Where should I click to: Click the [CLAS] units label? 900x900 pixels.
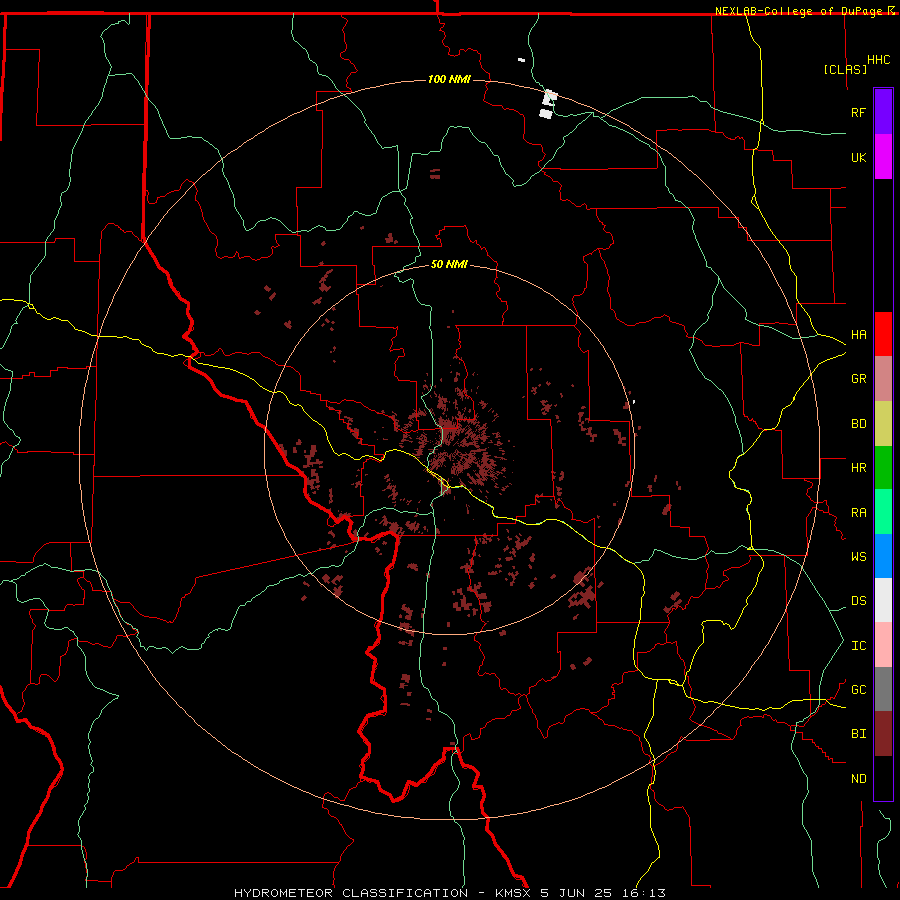pos(845,69)
